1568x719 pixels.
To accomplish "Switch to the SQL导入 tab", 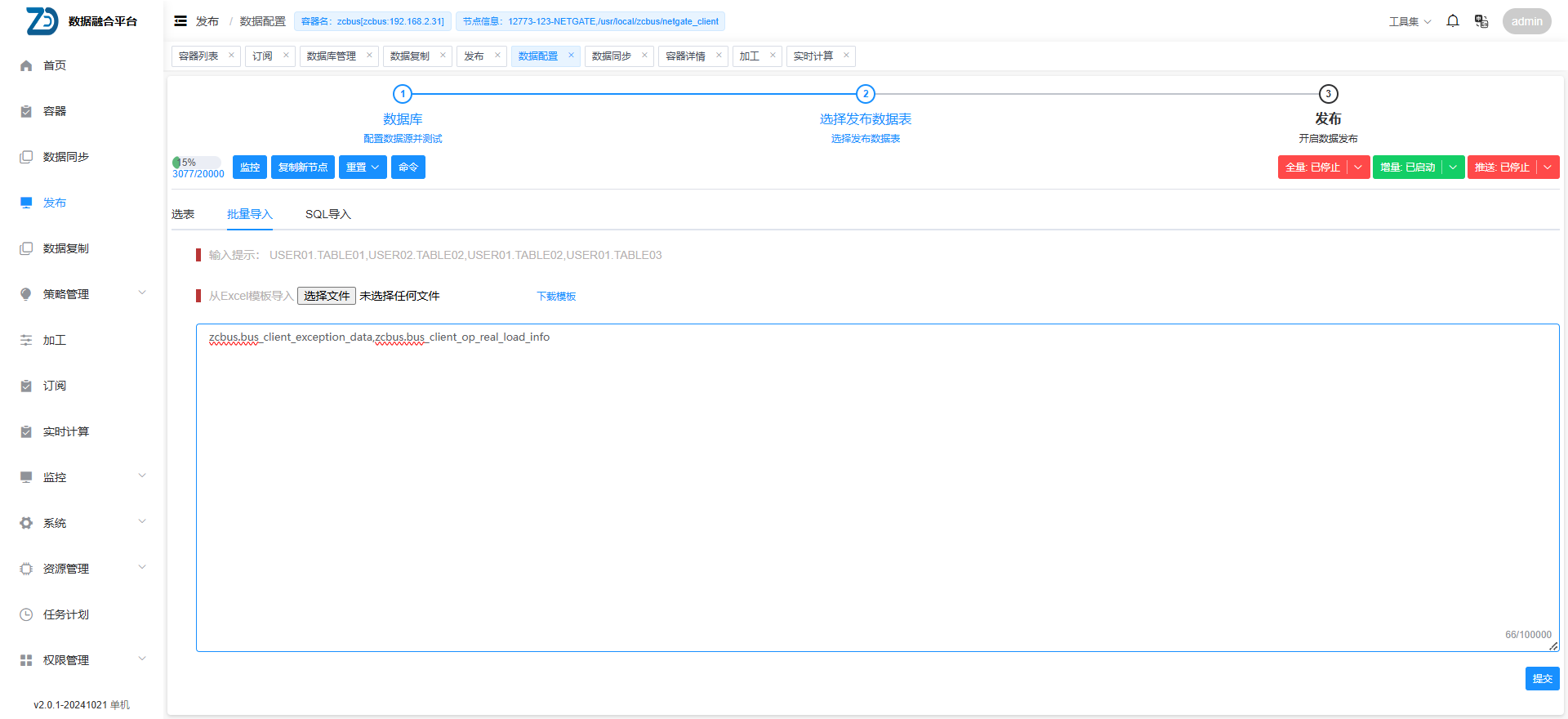I will coord(327,214).
